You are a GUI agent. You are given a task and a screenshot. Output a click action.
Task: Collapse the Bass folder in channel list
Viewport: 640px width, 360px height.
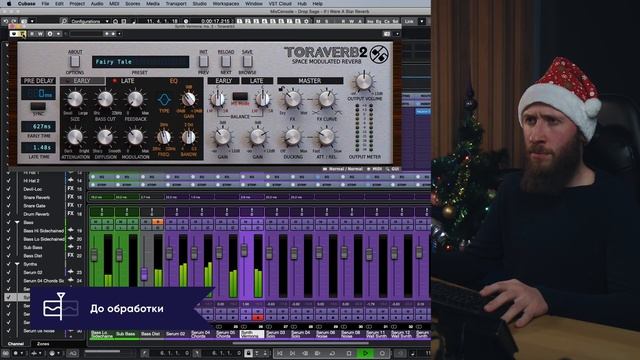[17, 222]
